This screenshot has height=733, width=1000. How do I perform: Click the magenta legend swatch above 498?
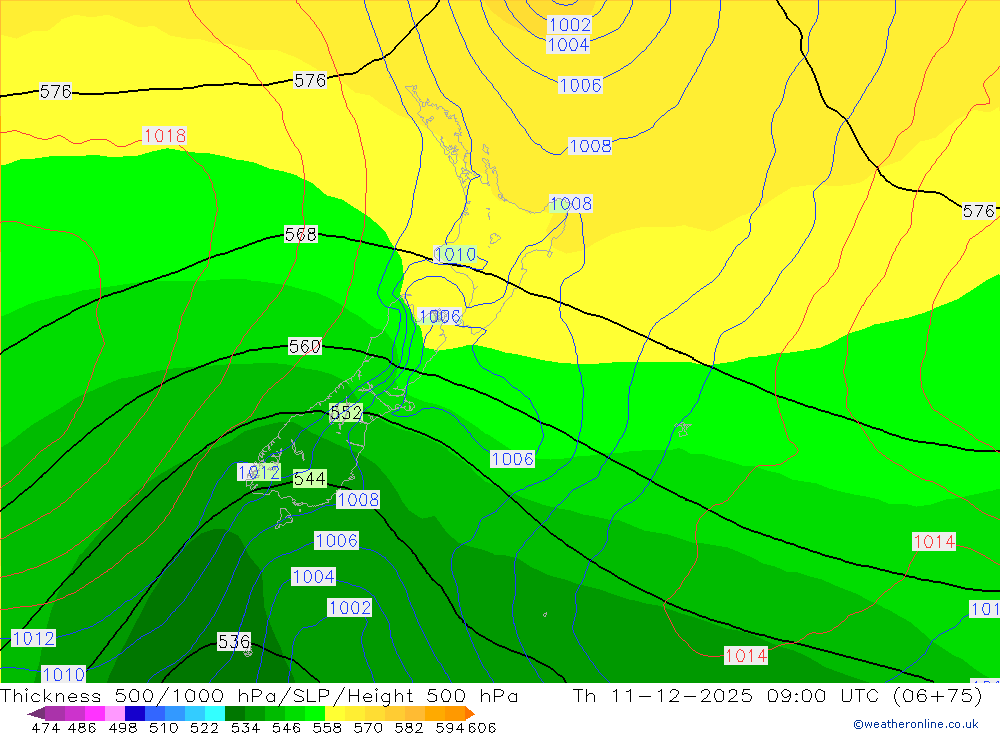click(x=94, y=713)
